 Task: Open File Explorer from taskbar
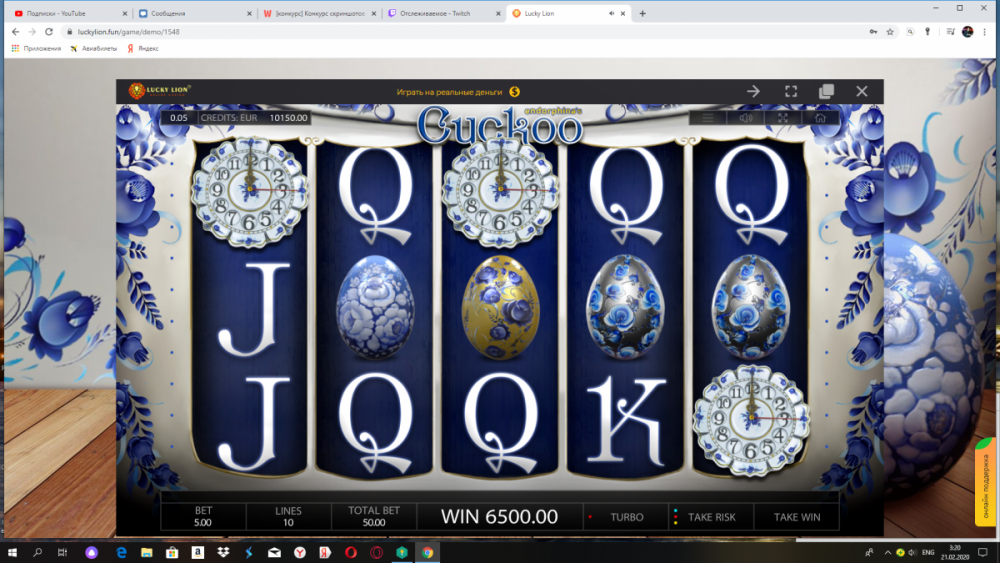147,552
